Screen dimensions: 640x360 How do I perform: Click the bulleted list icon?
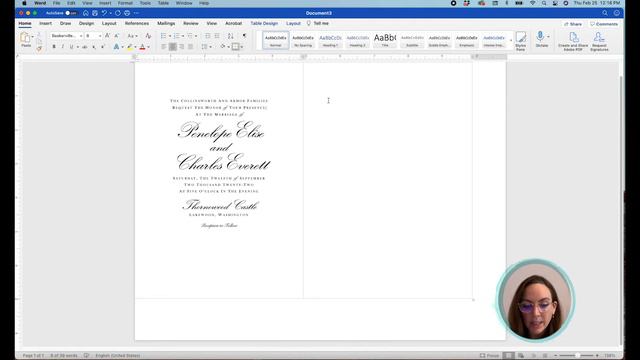[163, 36]
